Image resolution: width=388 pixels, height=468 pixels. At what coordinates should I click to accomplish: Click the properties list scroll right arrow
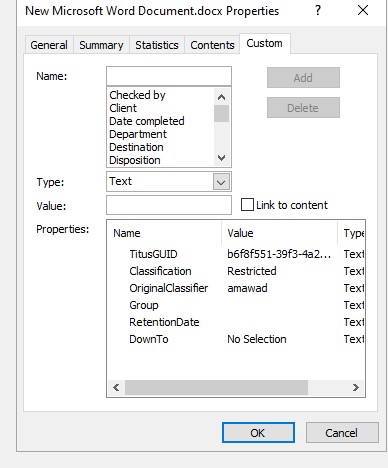356,387
